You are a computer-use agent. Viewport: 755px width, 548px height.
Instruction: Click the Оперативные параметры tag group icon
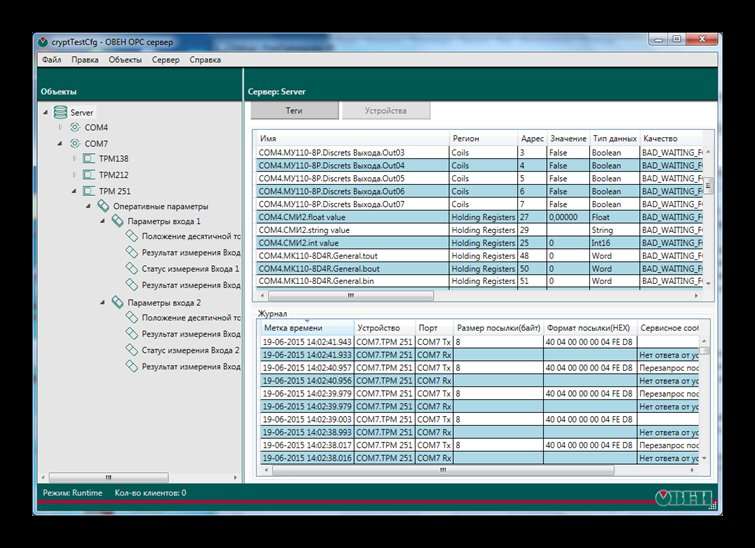[104, 206]
